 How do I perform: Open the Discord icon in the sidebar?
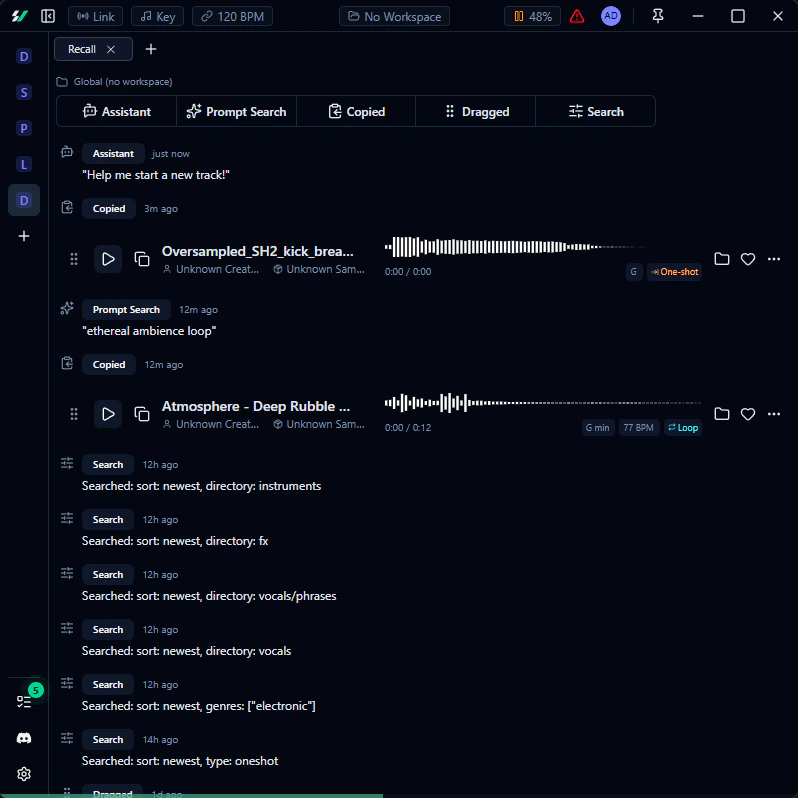[24, 738]
